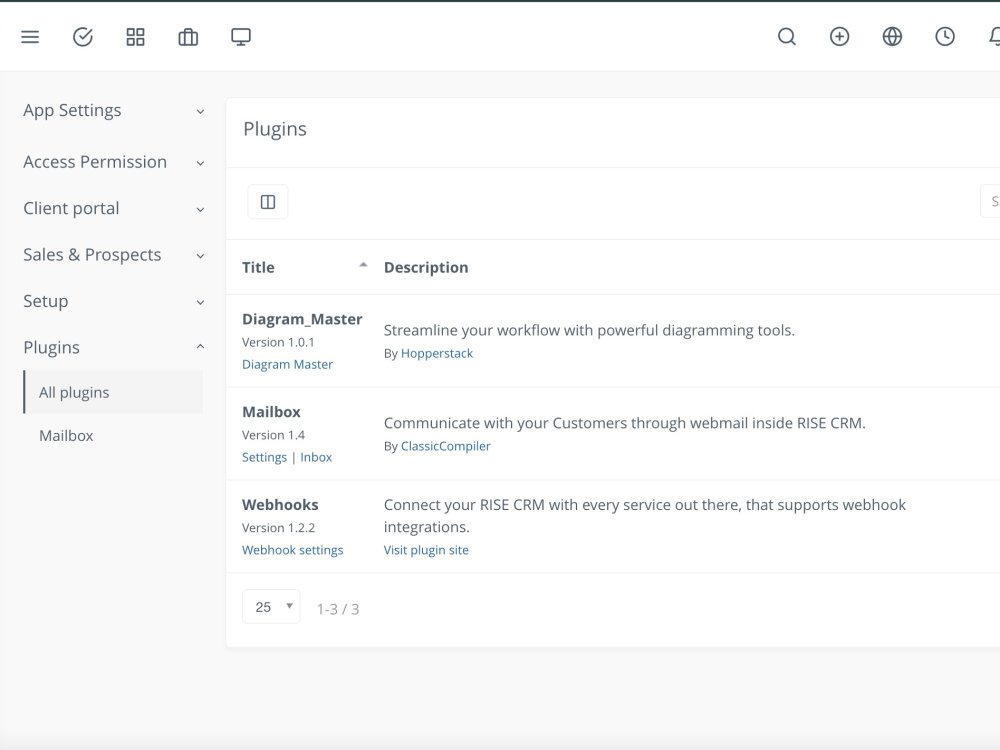
Task: Click Communicate with your Customers description
Action: [x=624, y=423]
